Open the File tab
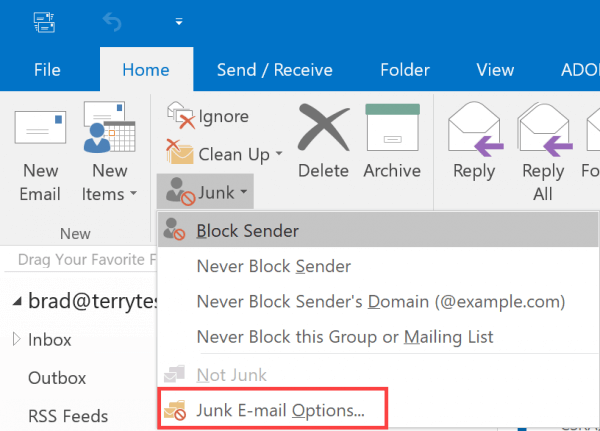The width and height of the screenshot is (600, 431). 47,70
